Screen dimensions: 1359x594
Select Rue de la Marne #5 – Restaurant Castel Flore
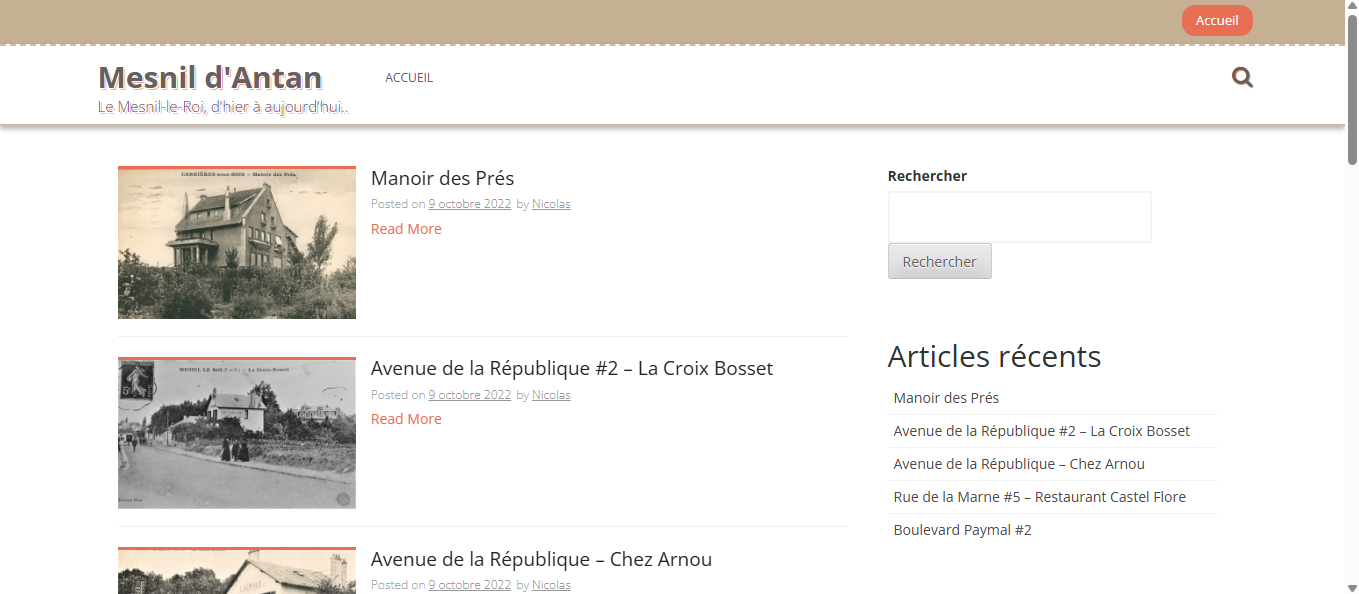coord(1040,496)
